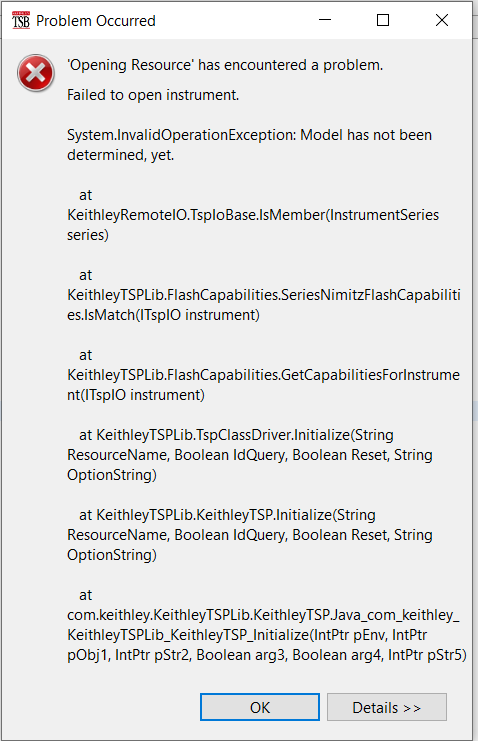478x741 pixels.
Task: Click the com.keithley.KeithleyTSPLib Java_com_keithley_ line
Action: (x=263, y=615)
